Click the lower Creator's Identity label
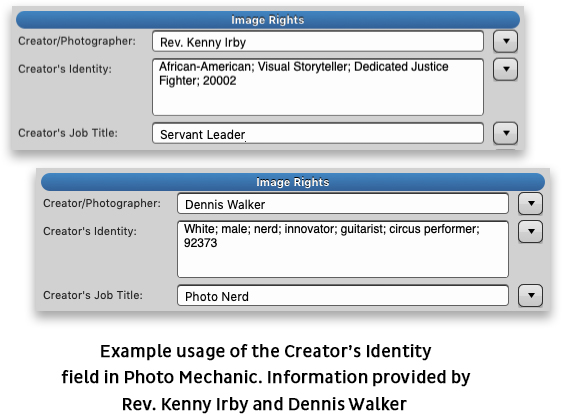The image size is (562, 414). [90, 231]
